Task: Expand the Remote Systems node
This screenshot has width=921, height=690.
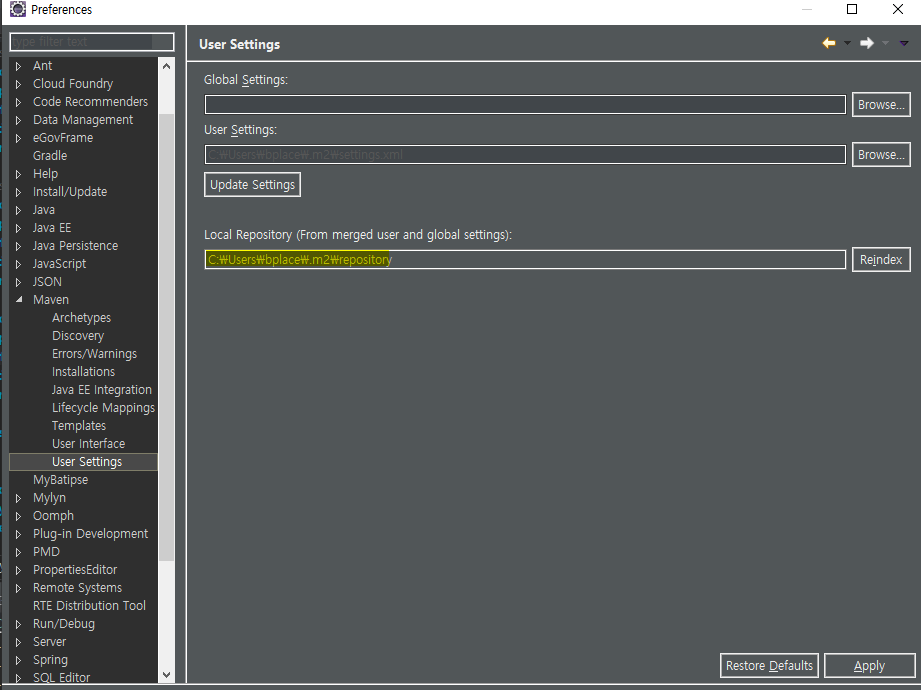Action: coord(18,588)
